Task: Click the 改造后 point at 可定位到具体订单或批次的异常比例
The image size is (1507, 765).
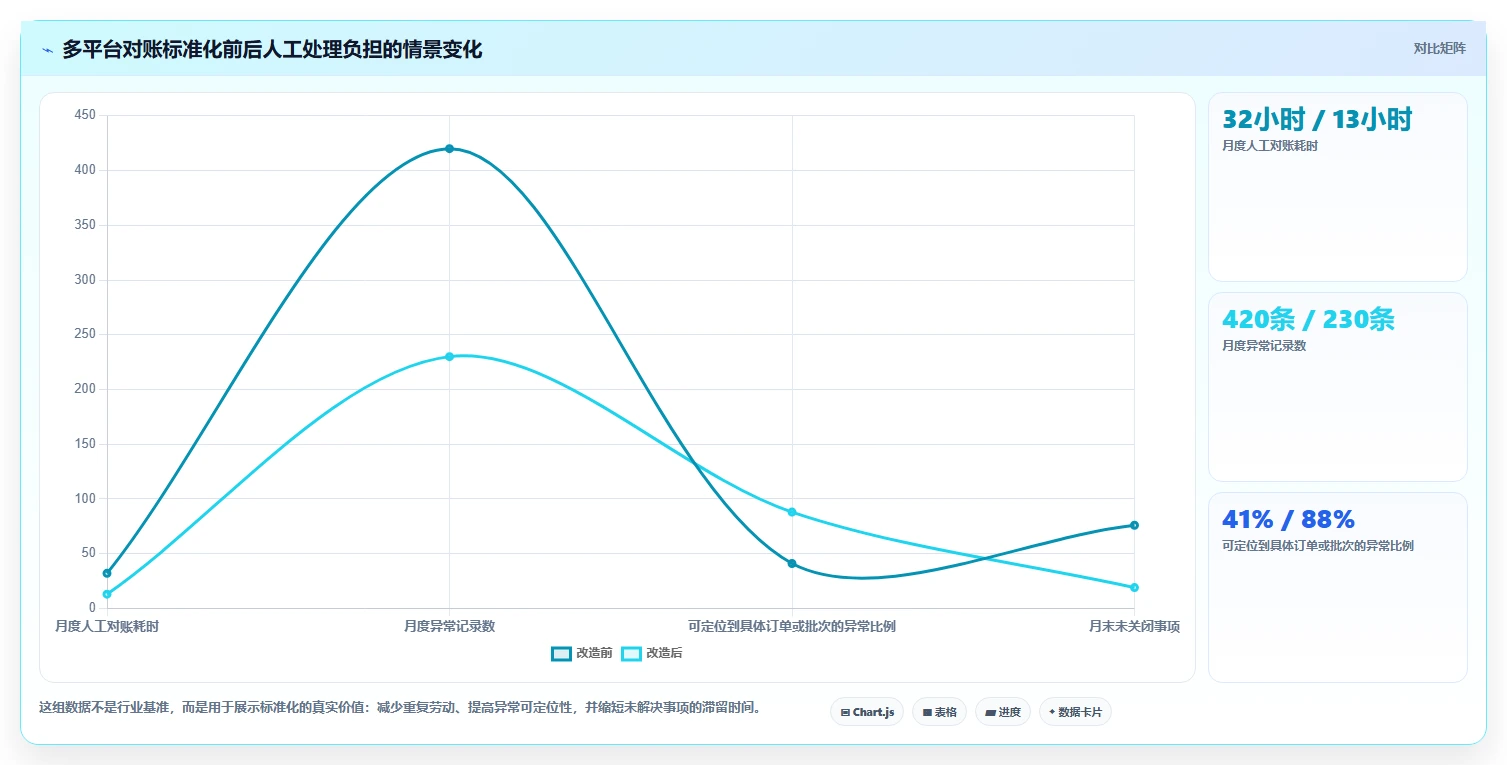Action: [x=792, y=512]
